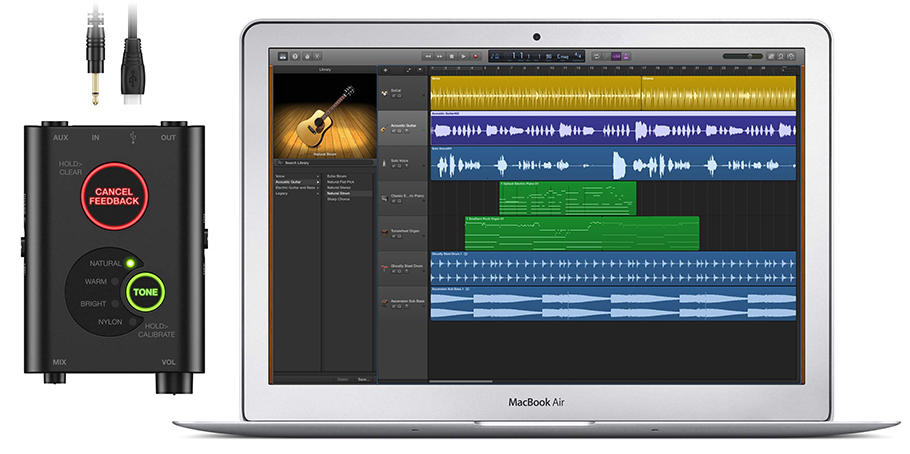
Task: Mute the Solo Voice track
Action: [393, 166]
